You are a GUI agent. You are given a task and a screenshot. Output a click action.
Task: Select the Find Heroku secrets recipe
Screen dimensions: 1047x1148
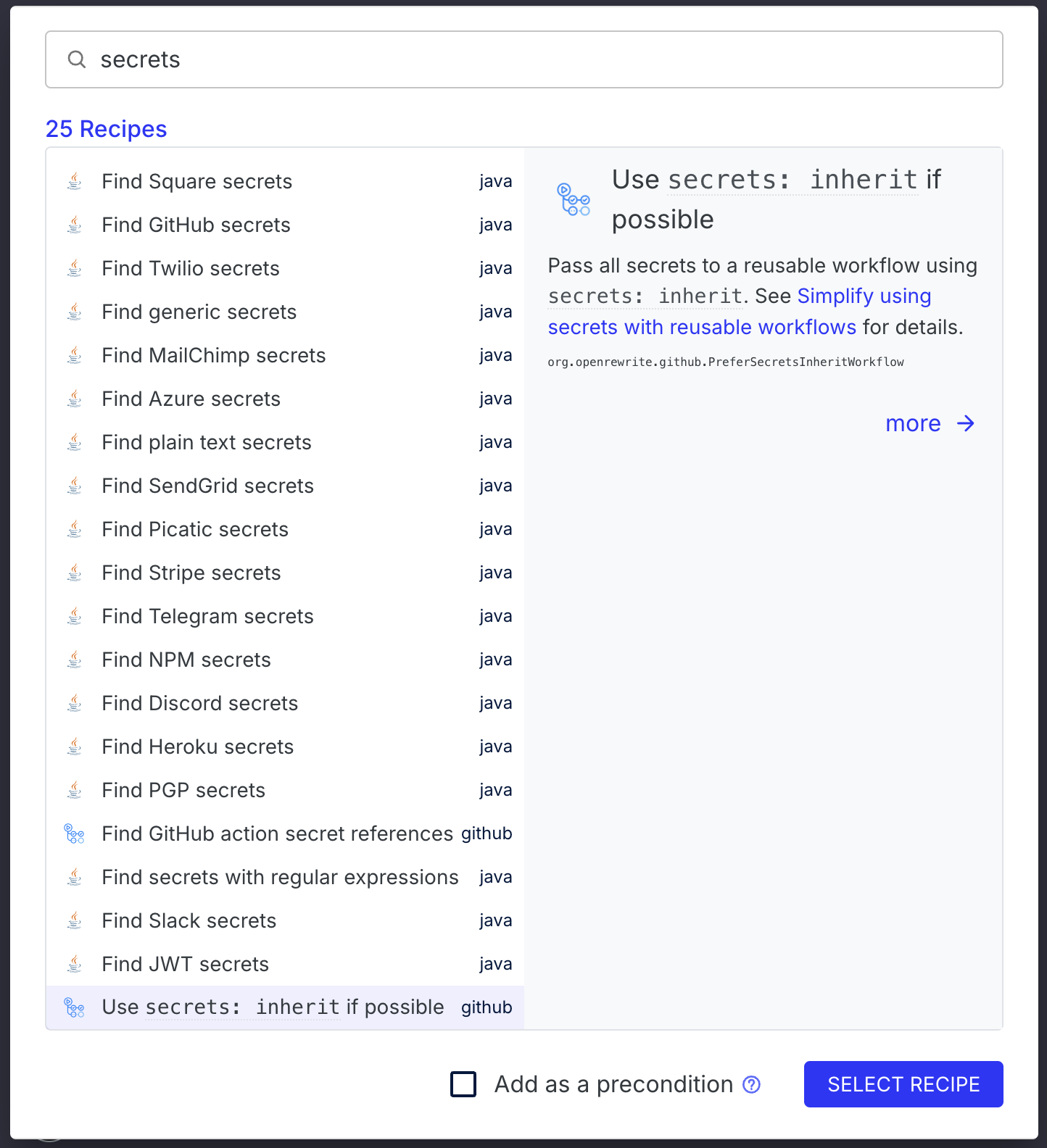(285, 746)
